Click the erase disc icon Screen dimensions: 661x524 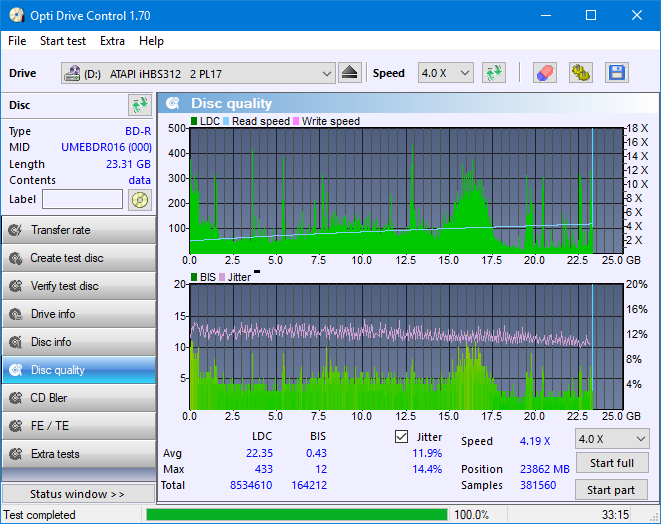pyautogui.click(x=545, y=73)
